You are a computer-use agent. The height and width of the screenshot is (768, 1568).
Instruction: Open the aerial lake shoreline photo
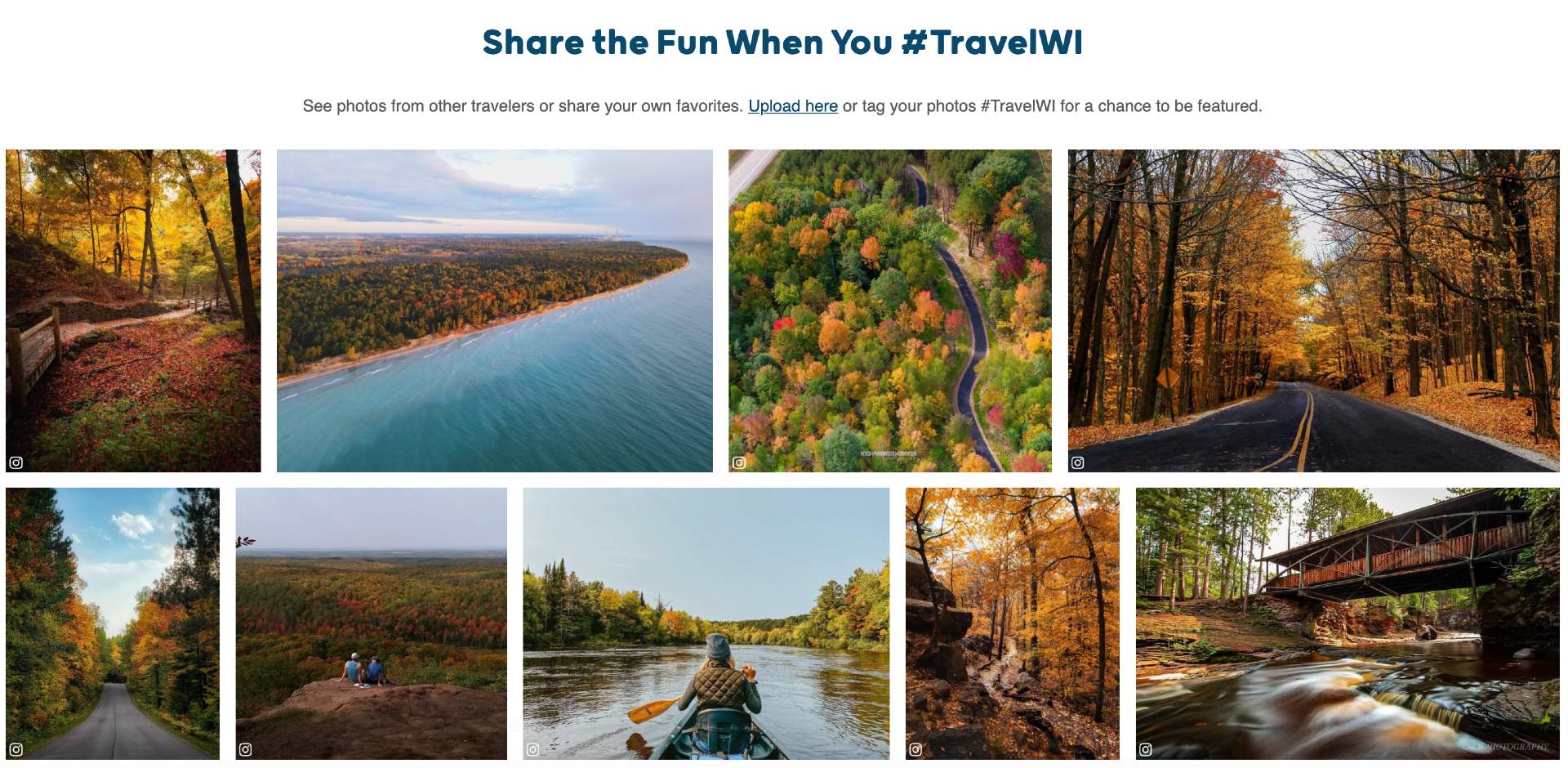click(495, 310)
